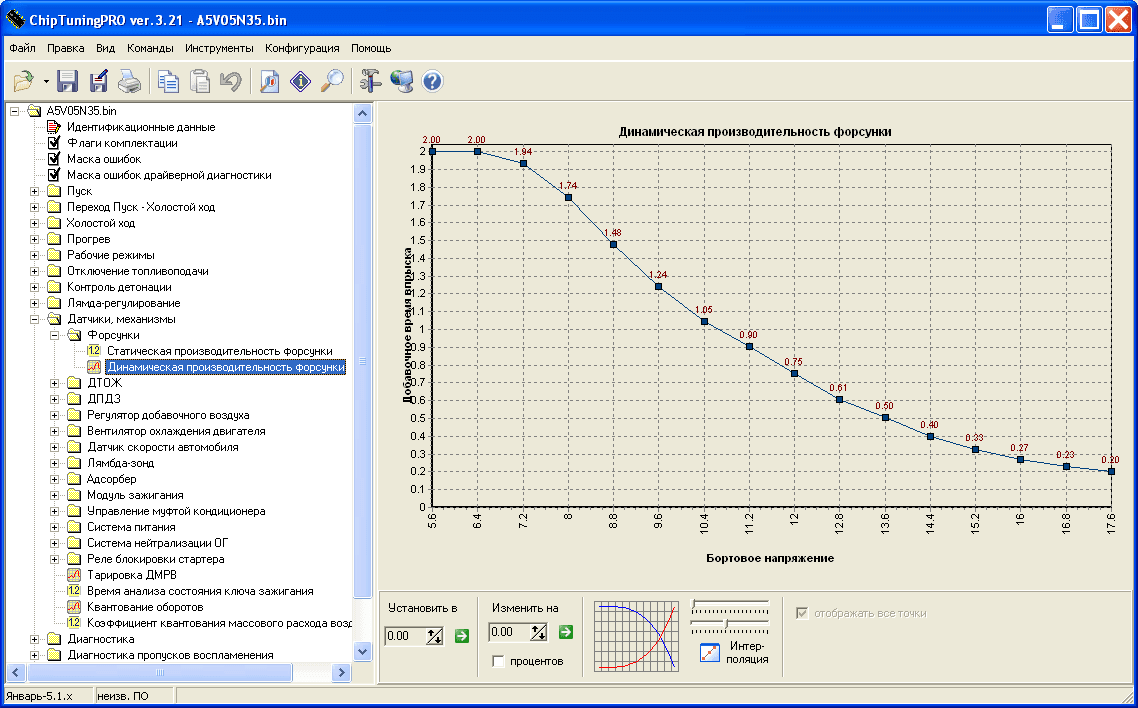Click the Установить в value field

click(405, 635)
